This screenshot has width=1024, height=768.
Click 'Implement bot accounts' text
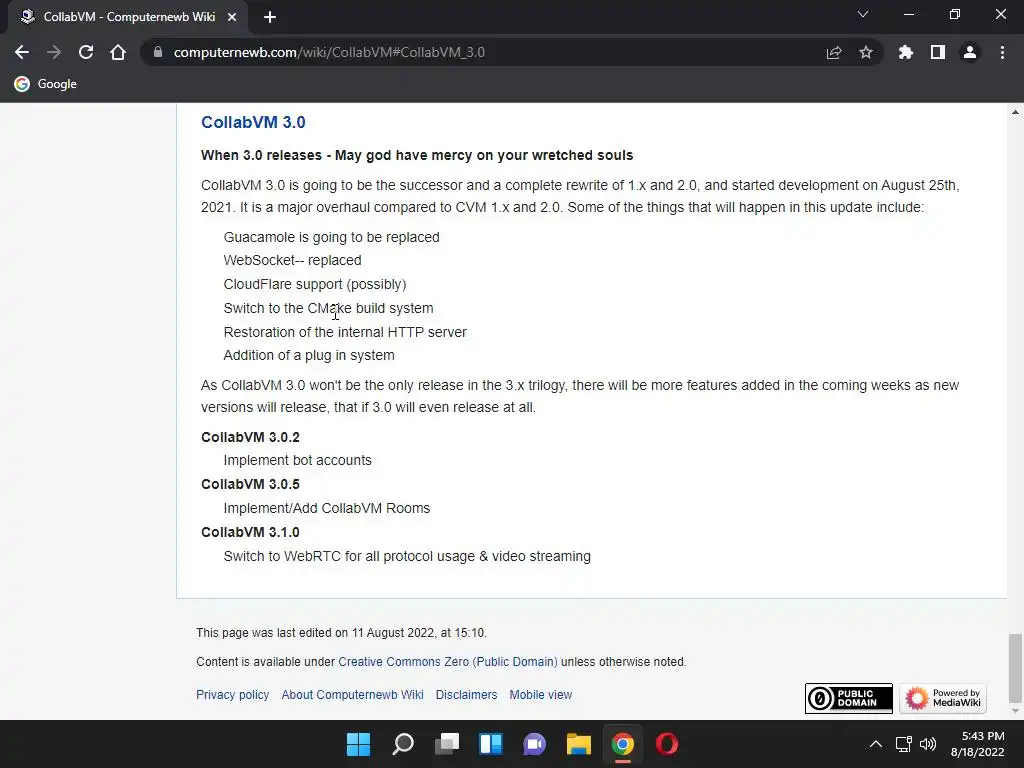click(297, 460)
